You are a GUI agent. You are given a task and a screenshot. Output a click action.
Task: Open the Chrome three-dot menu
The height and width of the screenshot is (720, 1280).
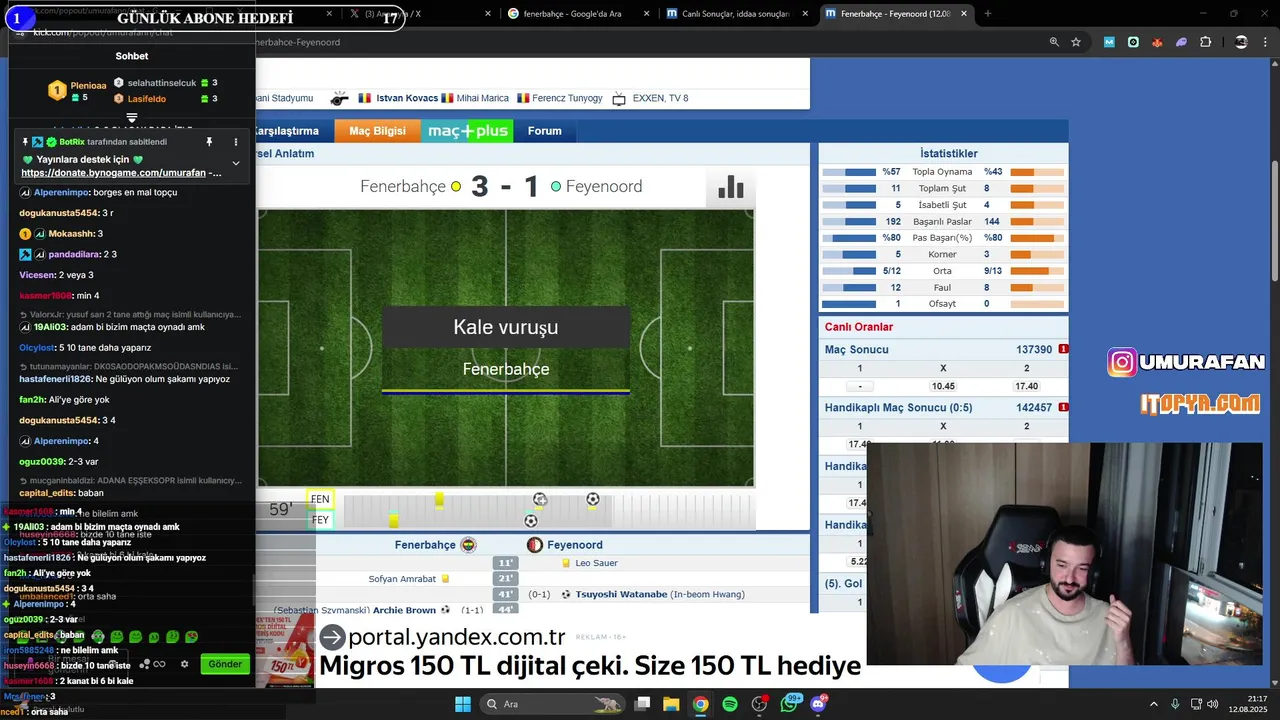(x=1266, y=42)
